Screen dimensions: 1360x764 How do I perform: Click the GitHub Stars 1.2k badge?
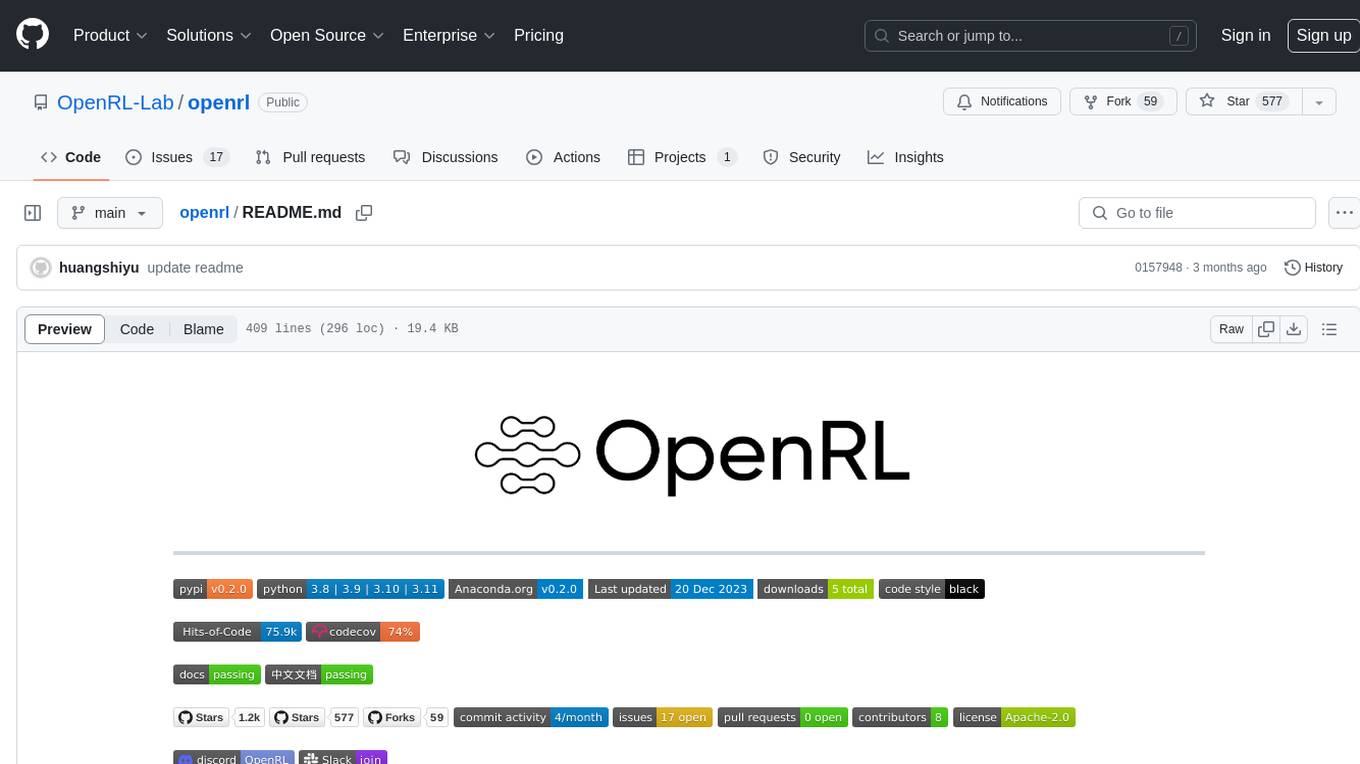tap(218, 717)
